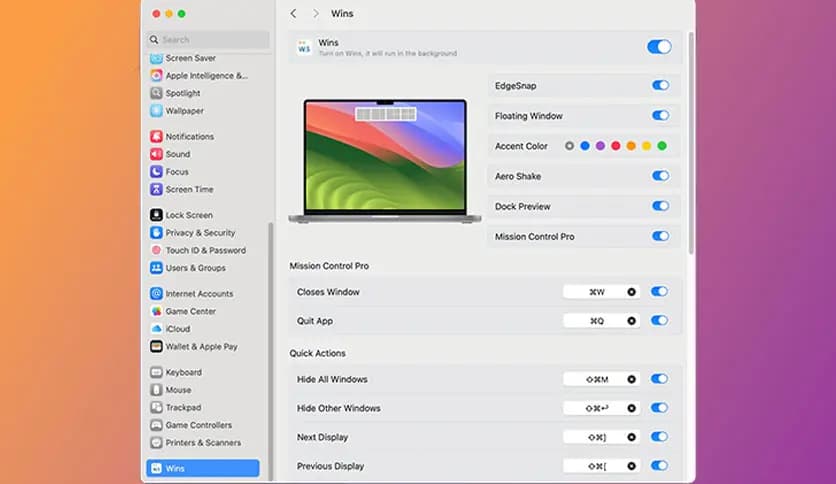
Task: Open the Trackpad settings label
Action: [x=183, y=407]
